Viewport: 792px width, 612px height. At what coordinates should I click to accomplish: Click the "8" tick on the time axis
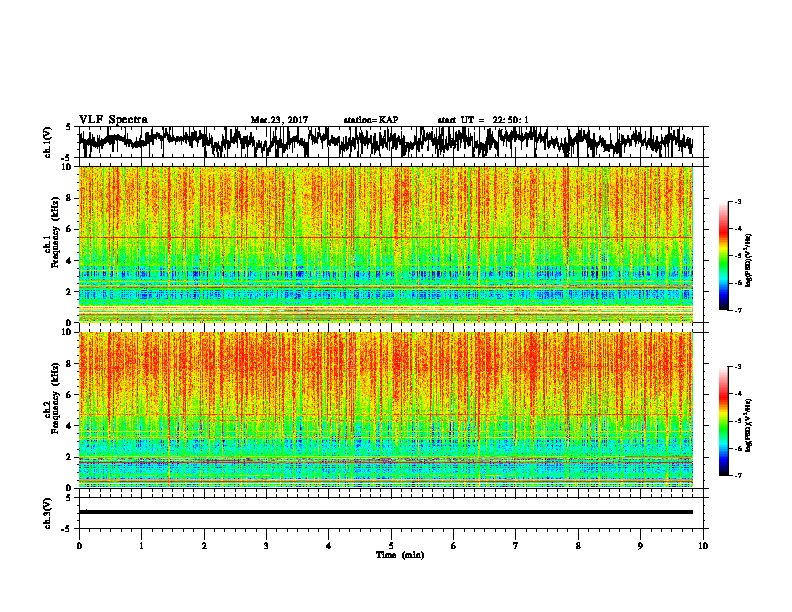[x=578, y=546]
